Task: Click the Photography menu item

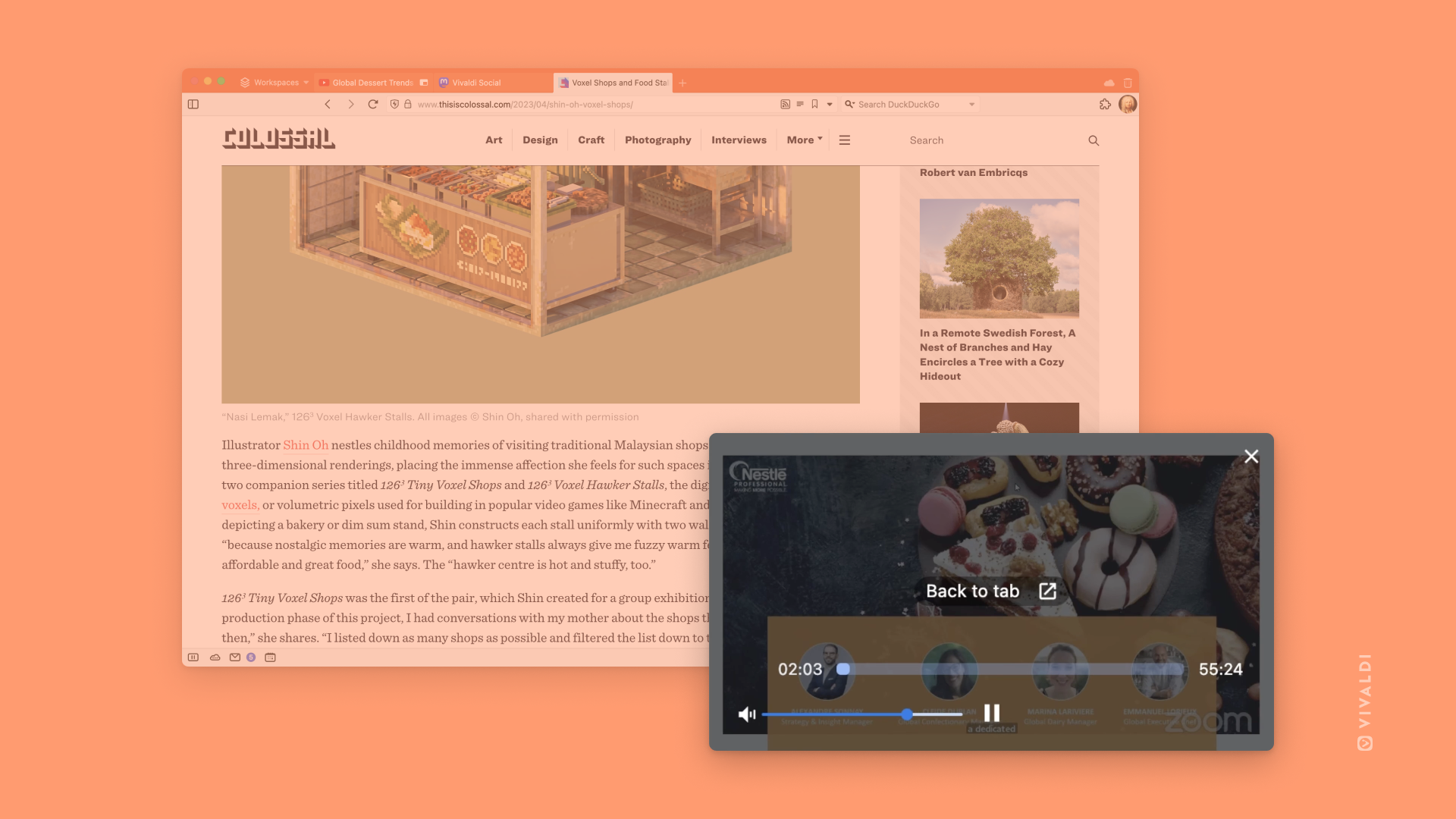Action: [657, 139]
